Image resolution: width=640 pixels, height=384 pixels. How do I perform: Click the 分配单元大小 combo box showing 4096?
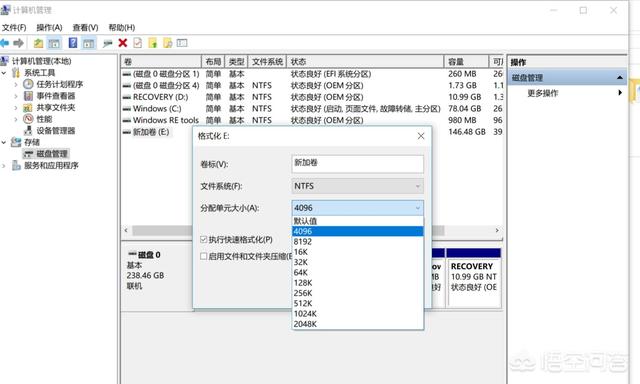[x=358, y=208]
